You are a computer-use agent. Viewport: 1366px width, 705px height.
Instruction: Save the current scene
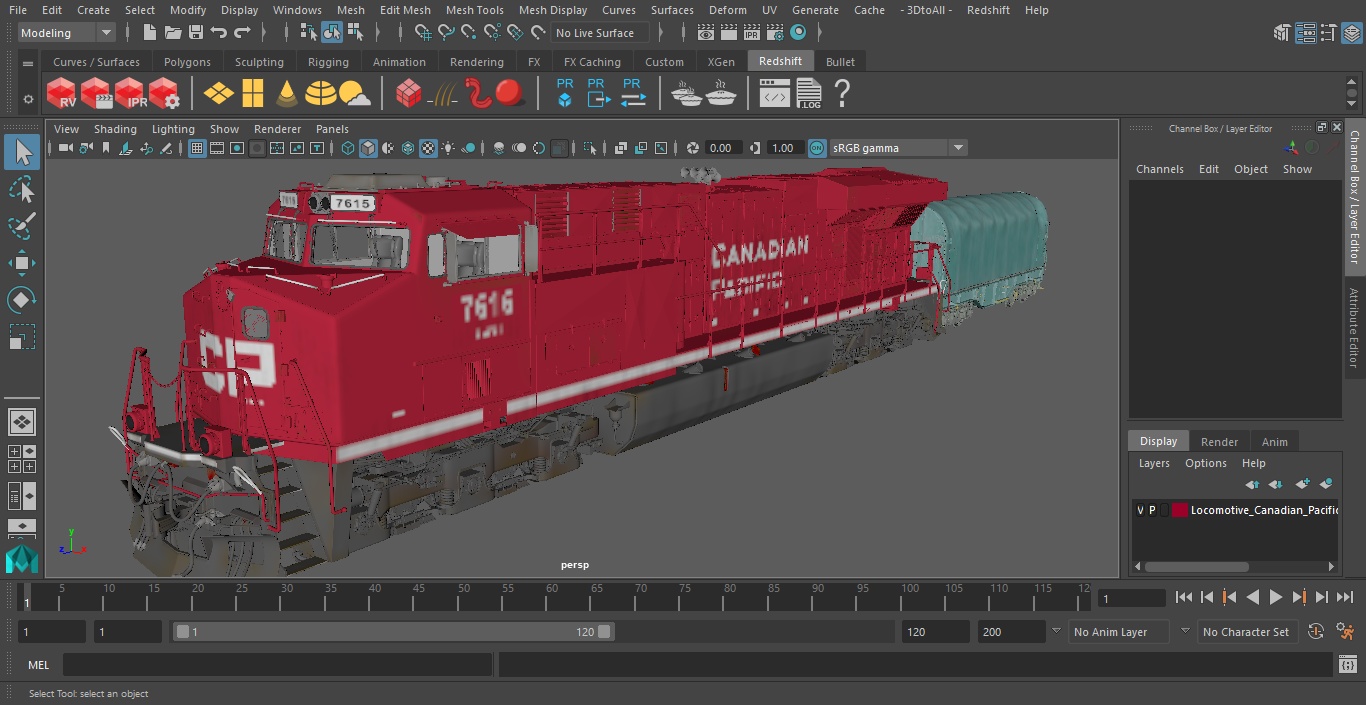196,33
